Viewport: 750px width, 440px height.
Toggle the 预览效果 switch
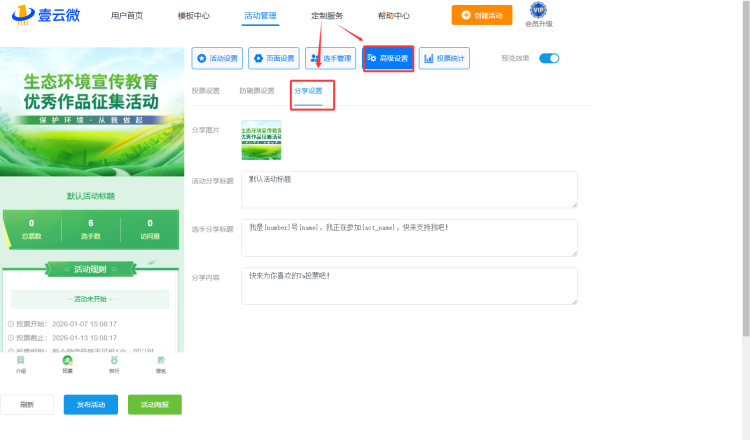click(x=549, y=59)
